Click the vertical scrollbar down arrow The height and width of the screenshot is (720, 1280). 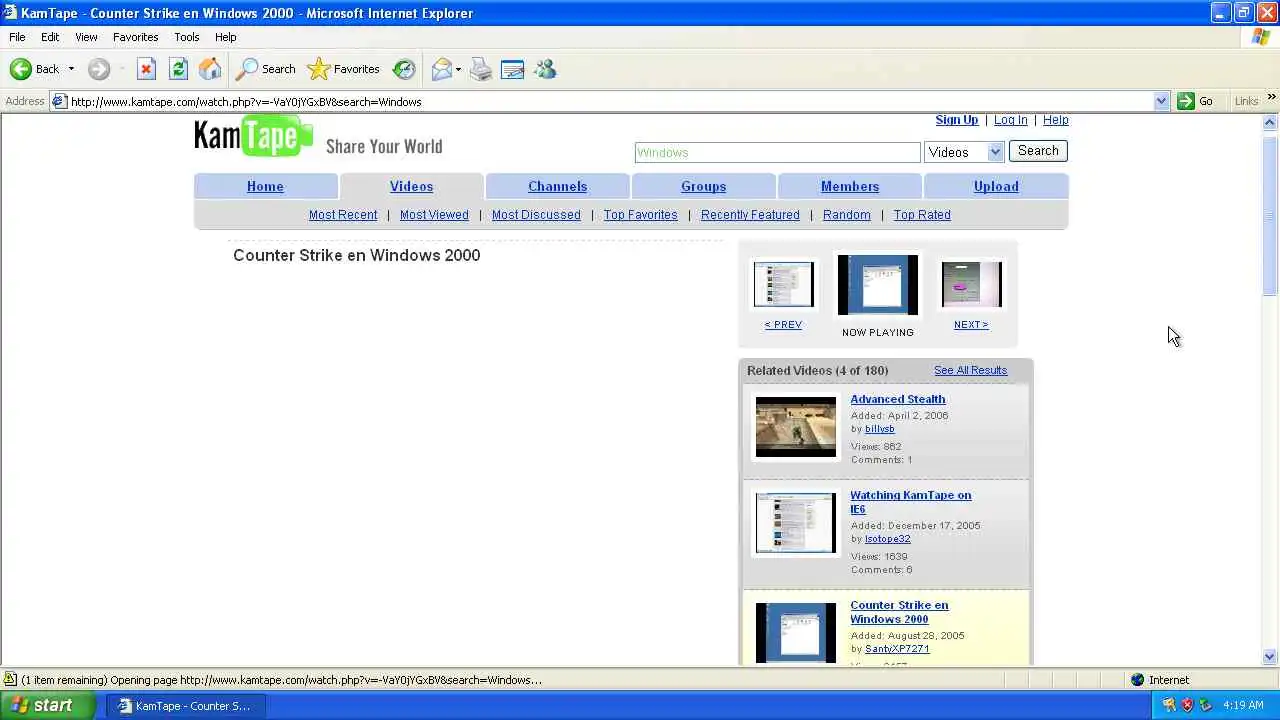click(1270, 657)
